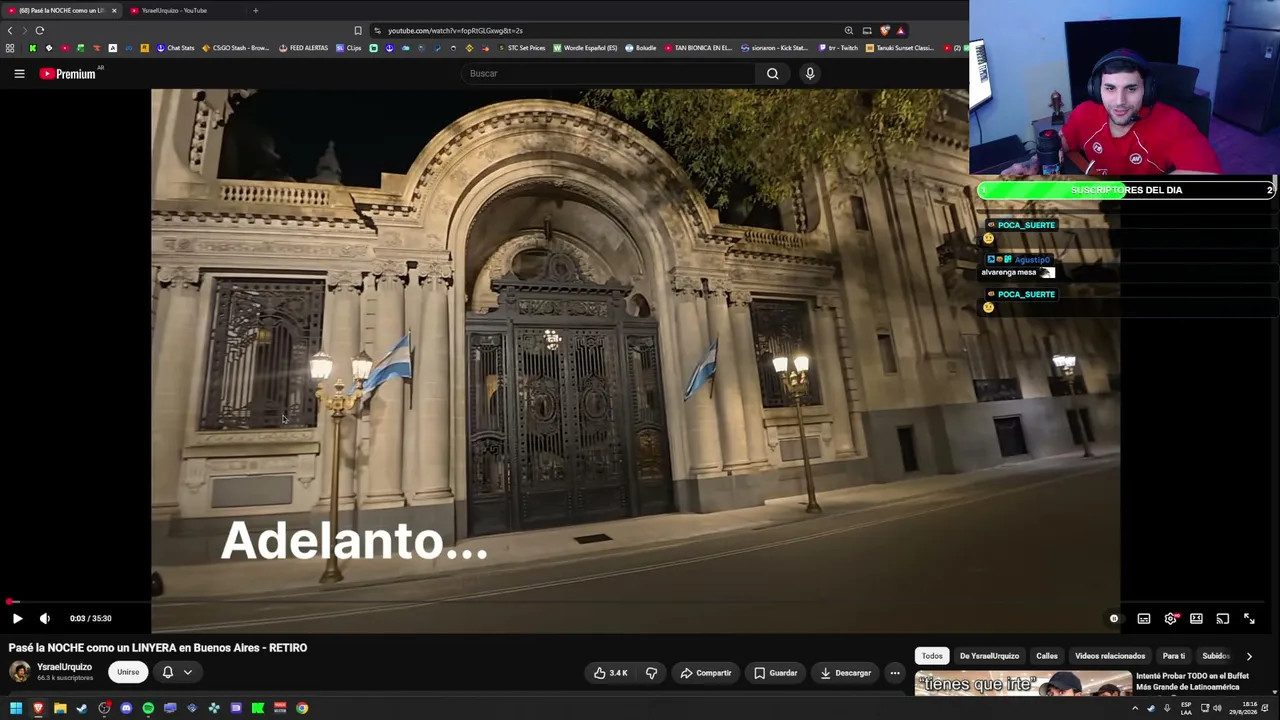Open player settings gear
This screenshot has height=720, width=1280.
click(1171, 618)
